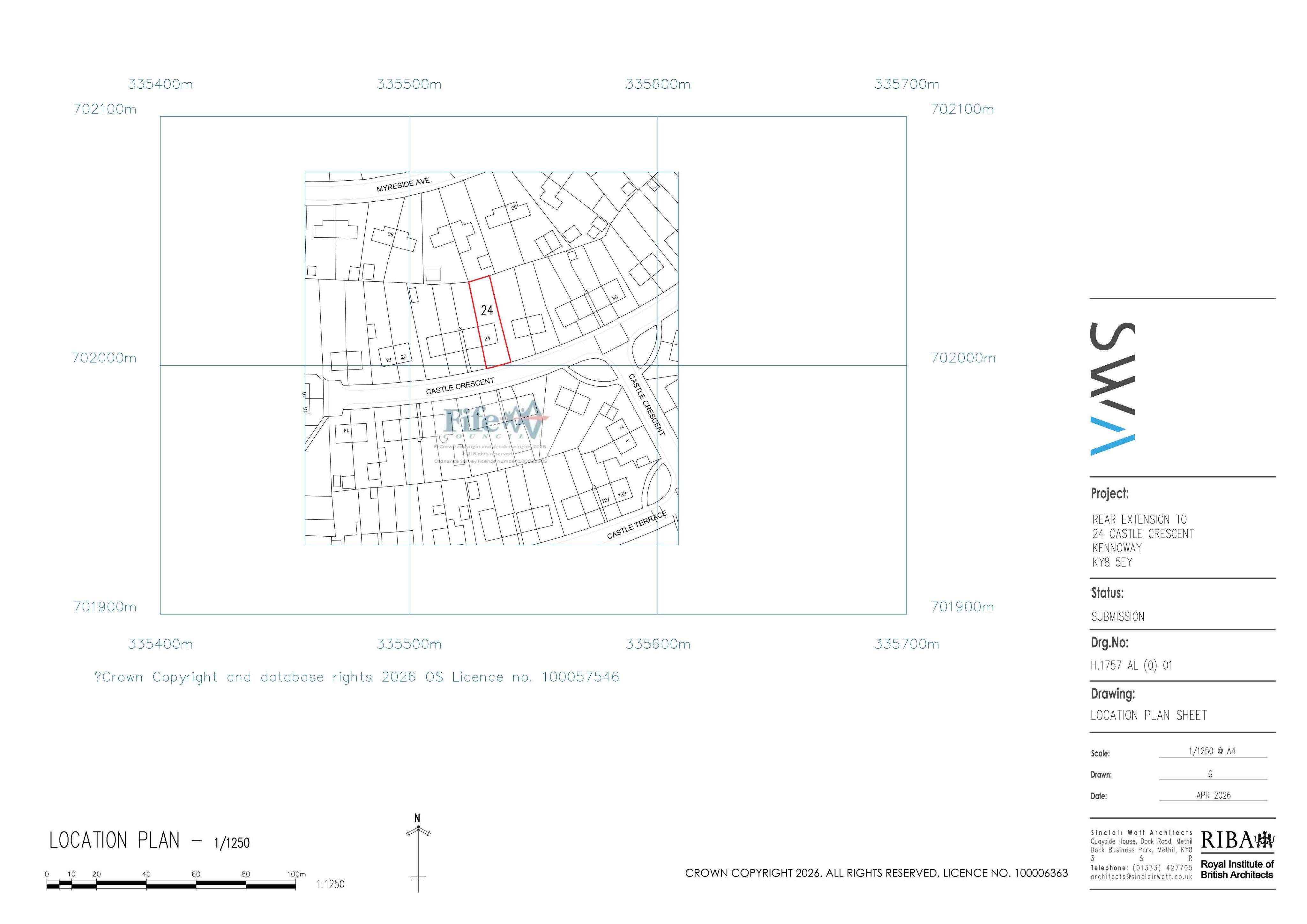Click the SWA architects logo
Screen dimensions: 1307x924
click(1112, 389)
